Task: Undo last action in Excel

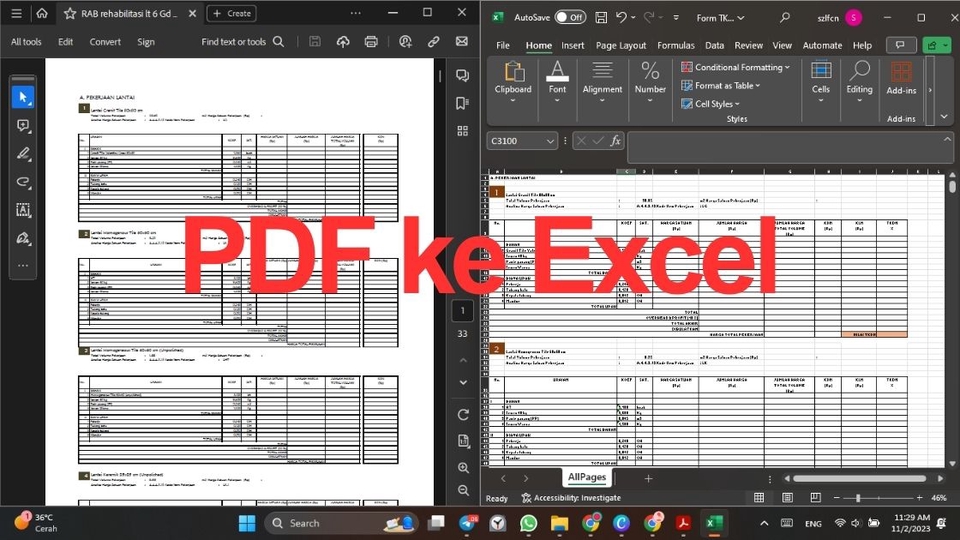Action: point(621,17)
